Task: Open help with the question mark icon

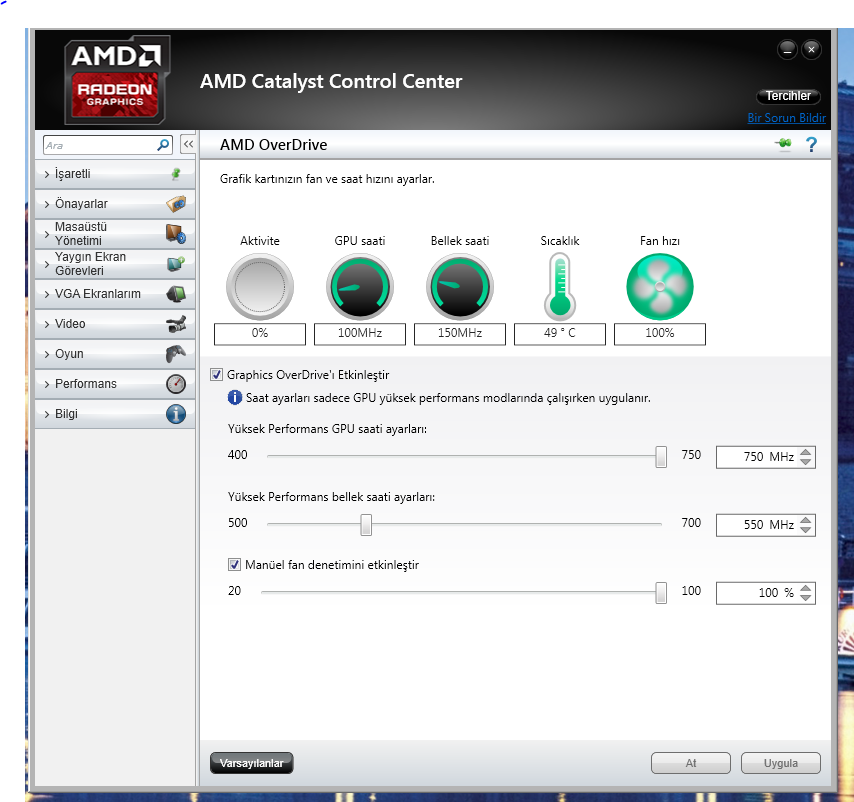Action: [811, 144]
